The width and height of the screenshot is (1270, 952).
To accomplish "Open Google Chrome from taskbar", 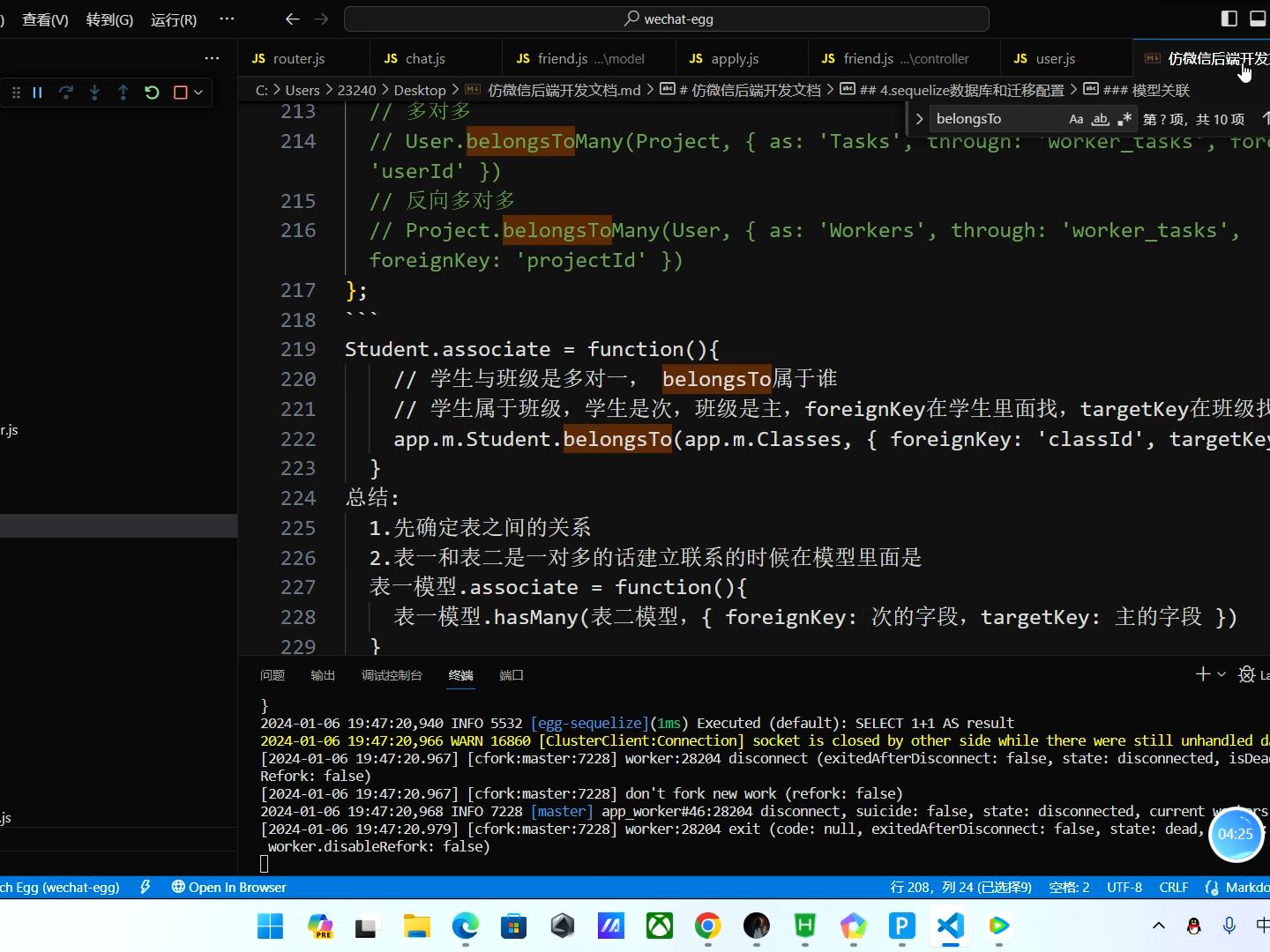I will click(x=707, y=926).
